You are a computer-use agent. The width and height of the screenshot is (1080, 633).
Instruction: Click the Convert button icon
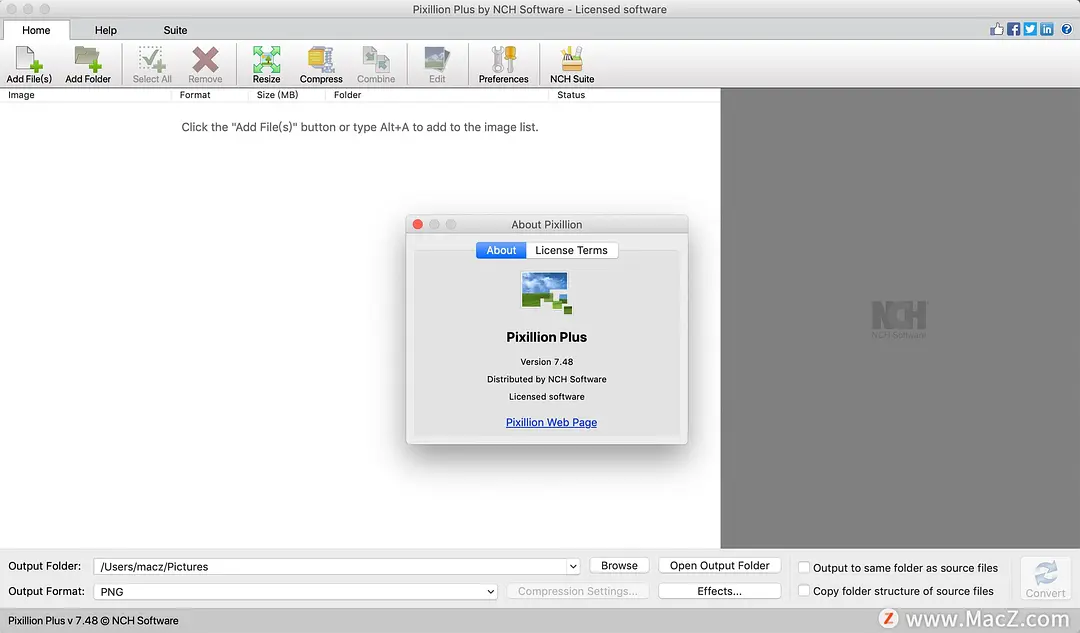pos(1046,579)
